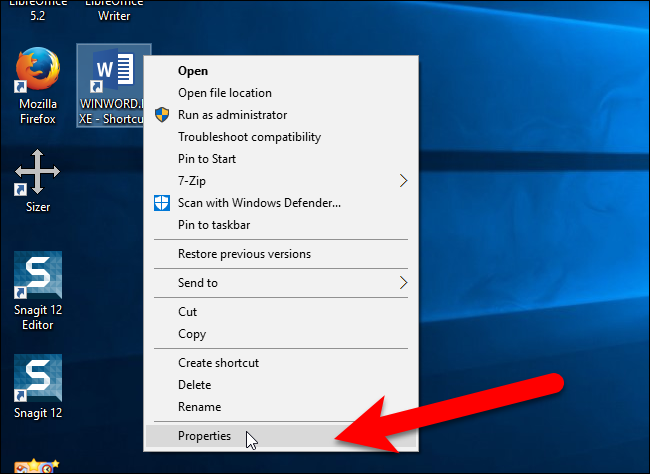
Task: Select Open file location
Action: coord(224,93)
